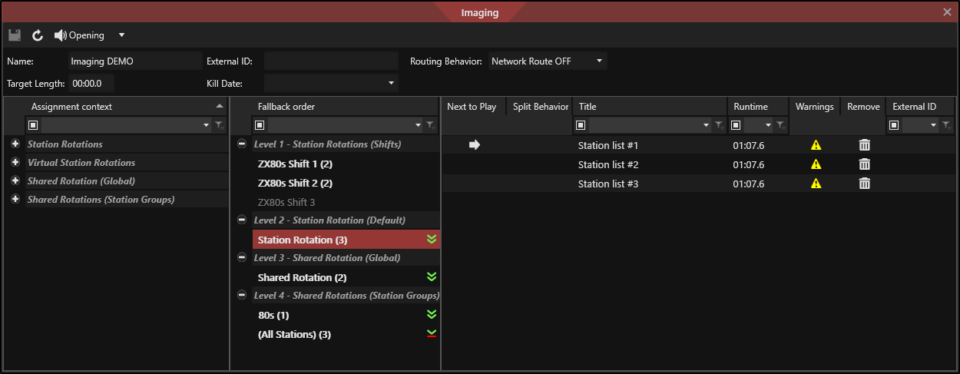The image size is (960, 374).
Task: Collapse Level 3 - Shared Rotation (Global)
Action: pos(242,258)
